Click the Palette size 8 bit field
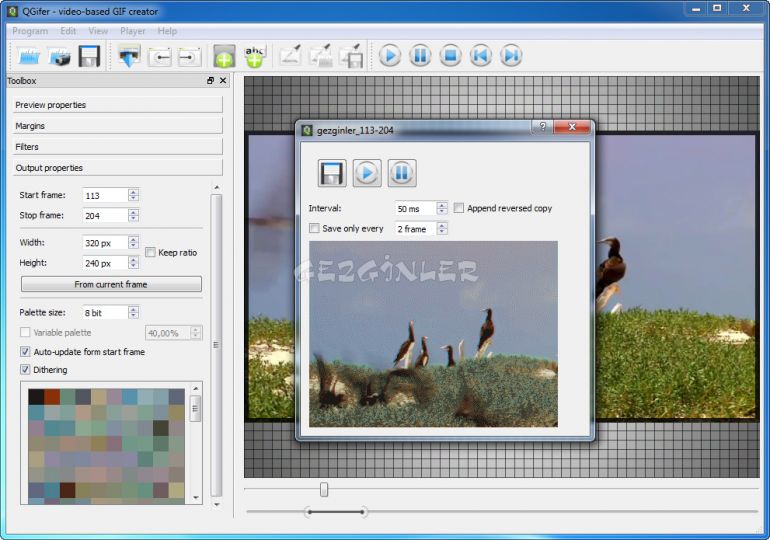This screenshot has height=540, width=770. pyautogui.click(x=105, y=313)
